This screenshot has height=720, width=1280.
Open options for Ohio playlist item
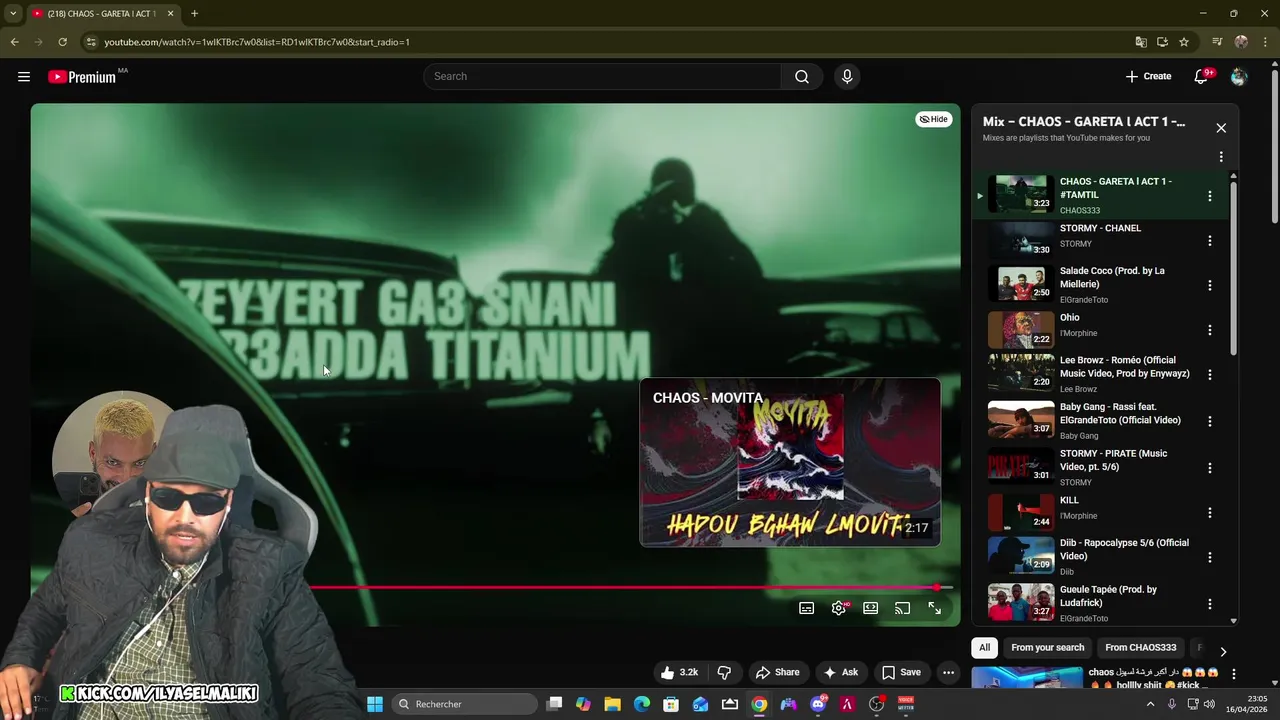(1210, 330)
